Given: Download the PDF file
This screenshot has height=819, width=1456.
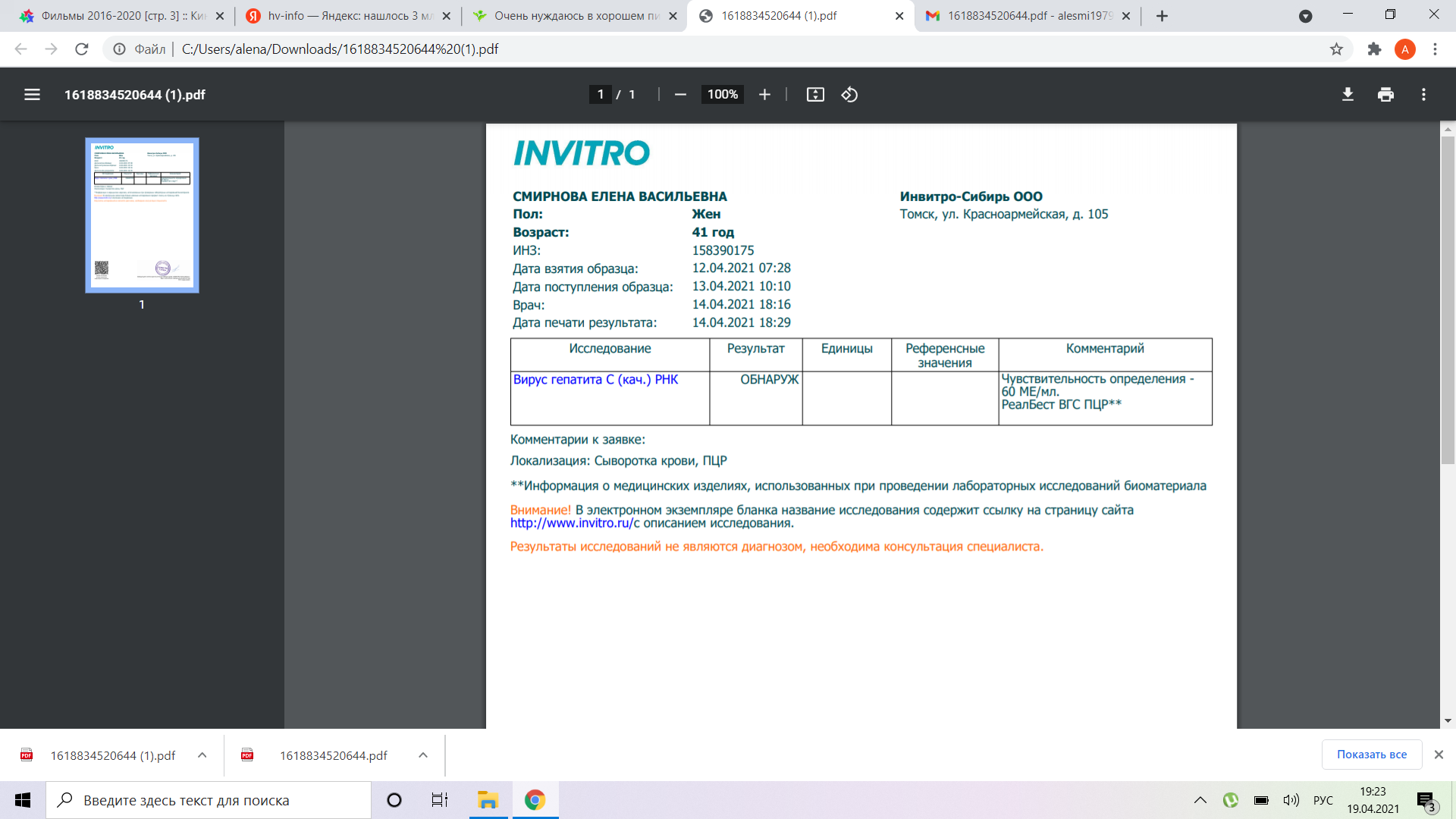Looking at the screenshot, I should [1348, 95].
